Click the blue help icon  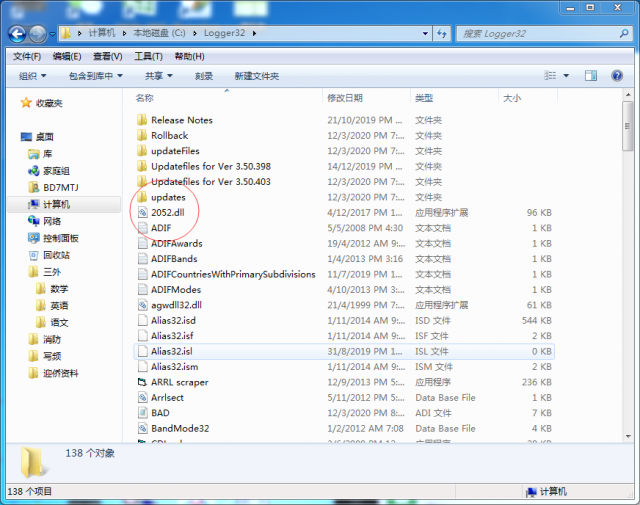[x=617, y=76]
